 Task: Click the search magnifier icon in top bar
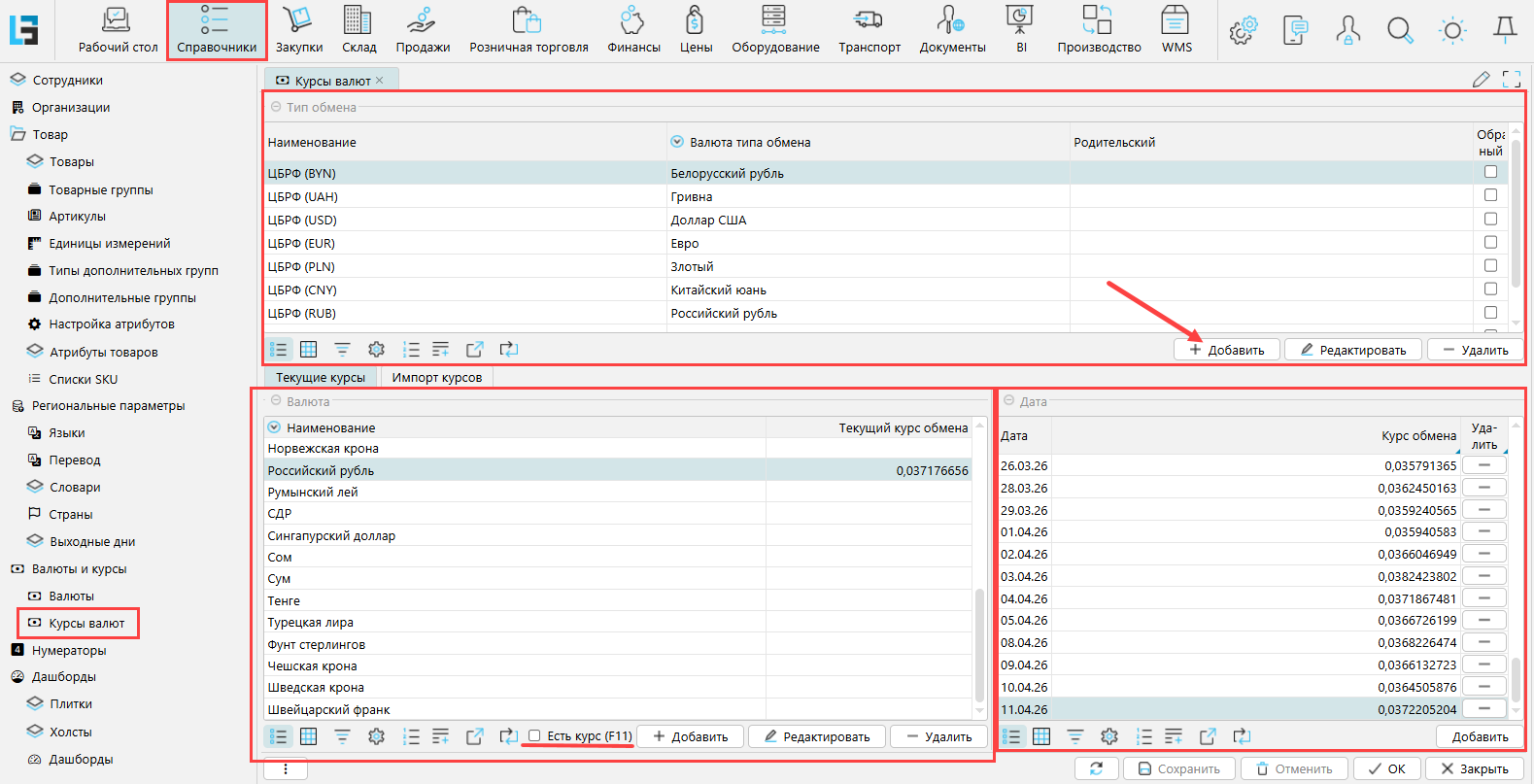[1399, 31]
